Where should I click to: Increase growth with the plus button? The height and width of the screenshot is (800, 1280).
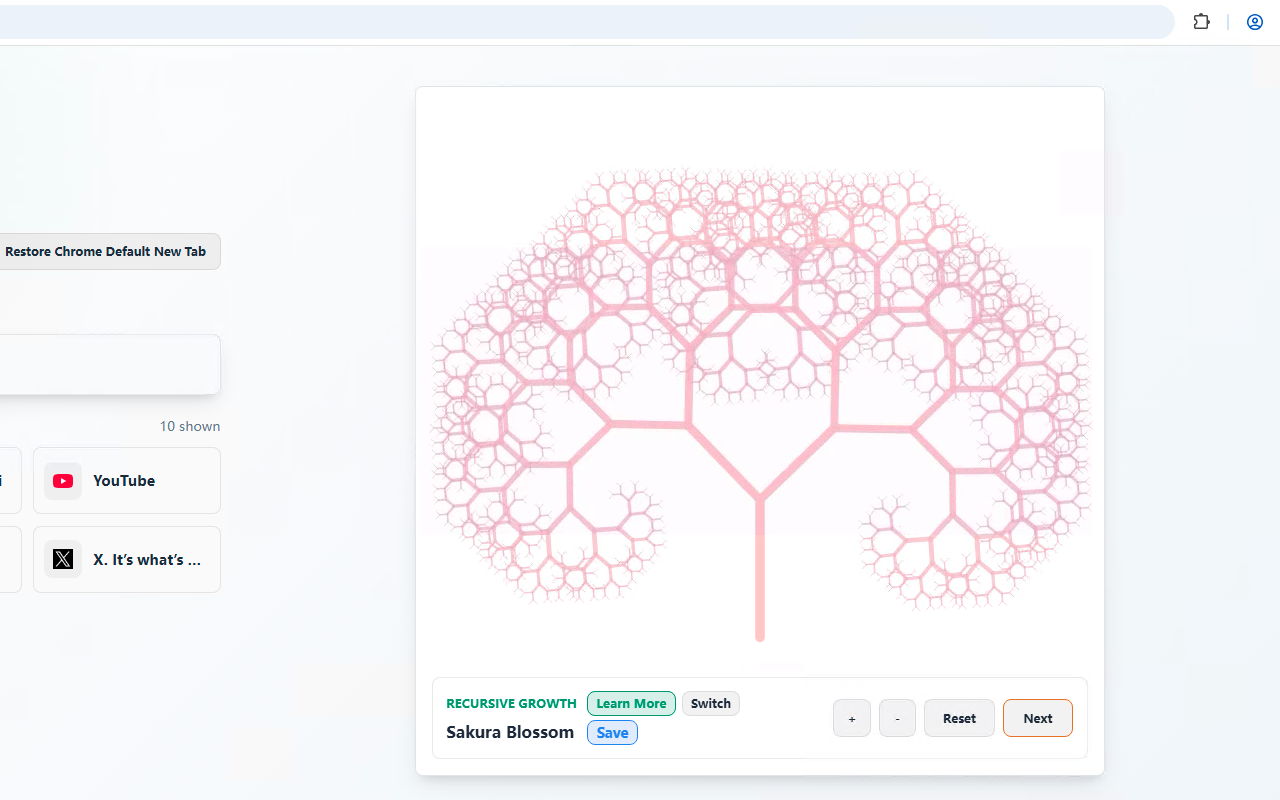click(852, 718)
